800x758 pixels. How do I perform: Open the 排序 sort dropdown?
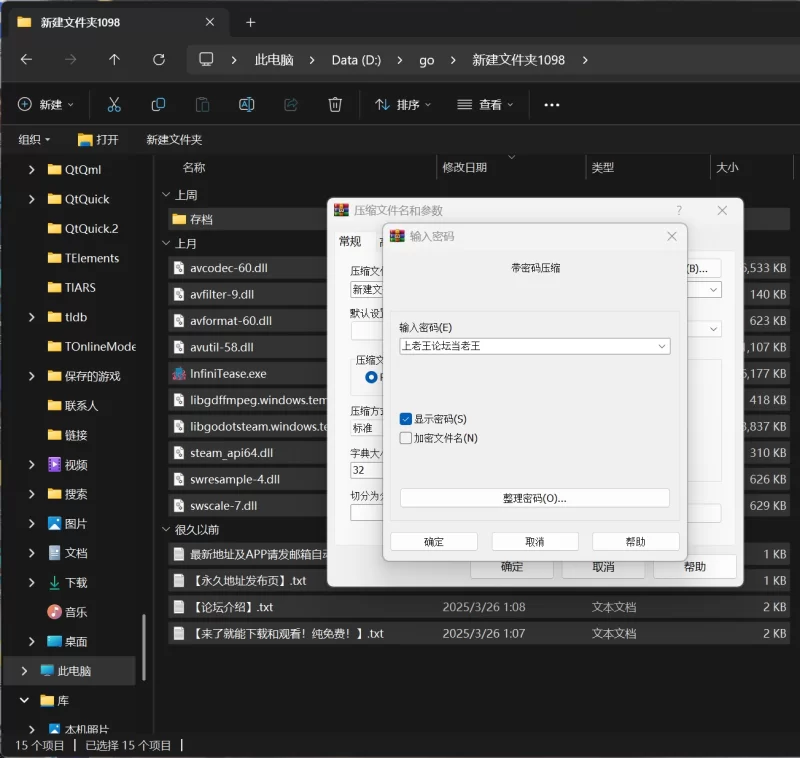tap(404, 105)
